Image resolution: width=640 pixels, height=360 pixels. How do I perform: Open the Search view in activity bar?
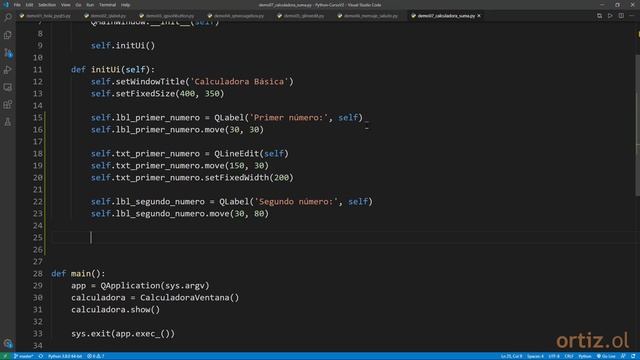tap(8, 17)
